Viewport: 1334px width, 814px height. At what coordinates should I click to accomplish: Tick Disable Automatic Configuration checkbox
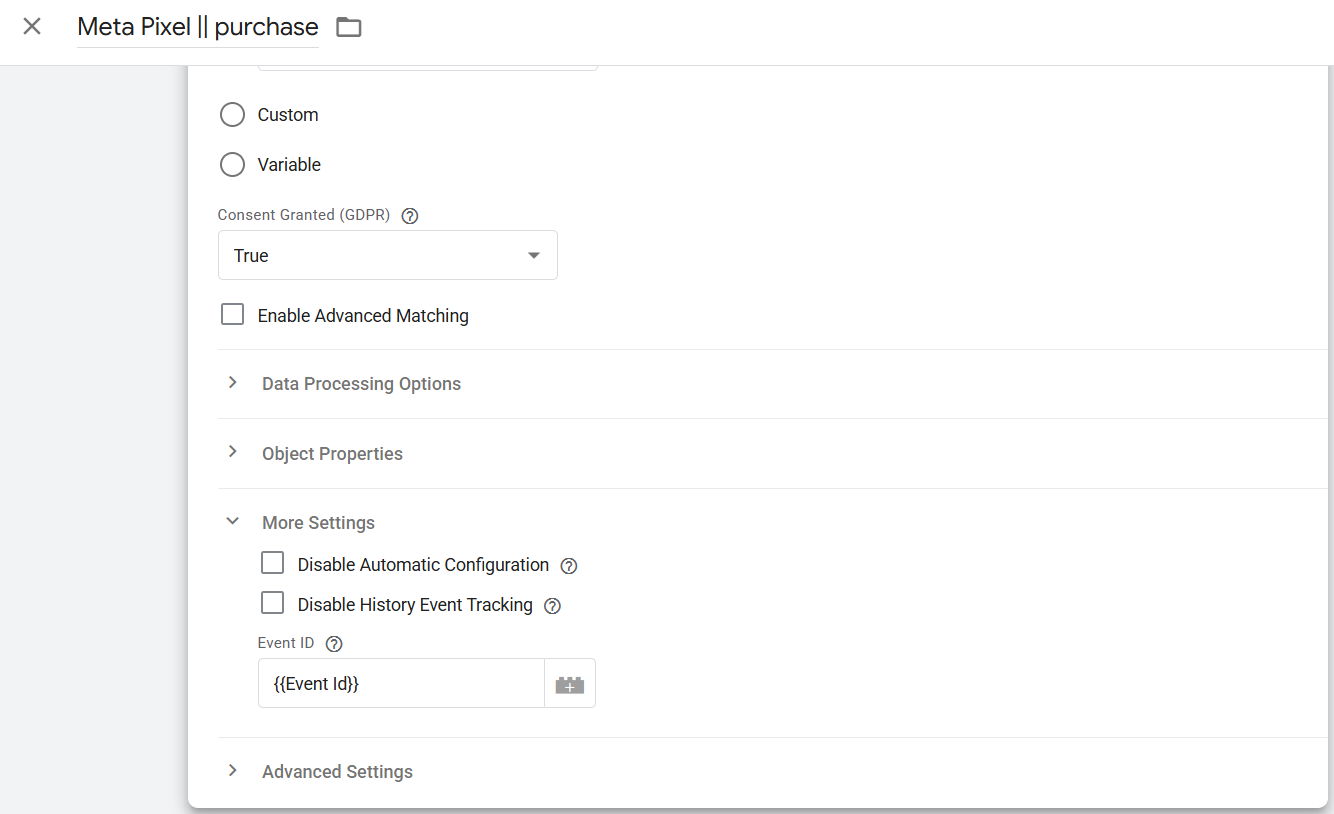pyautogui.click(x=272, y=564)
